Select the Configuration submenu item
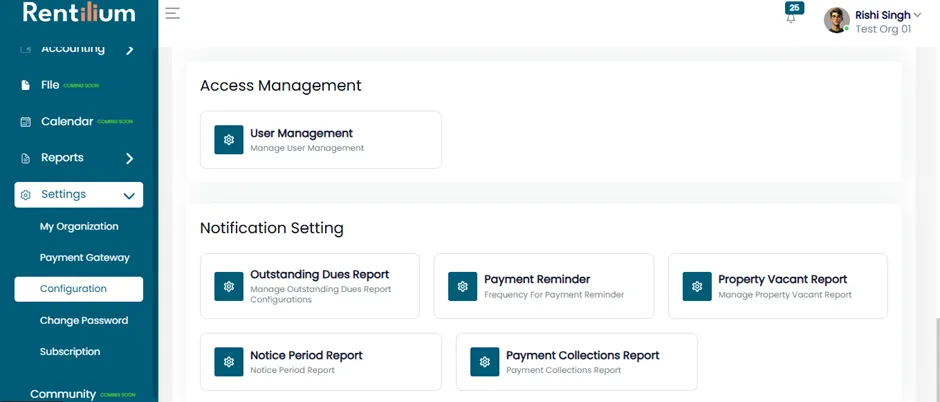The height and width of the screenshot is (402, 940). pos(79,289)
